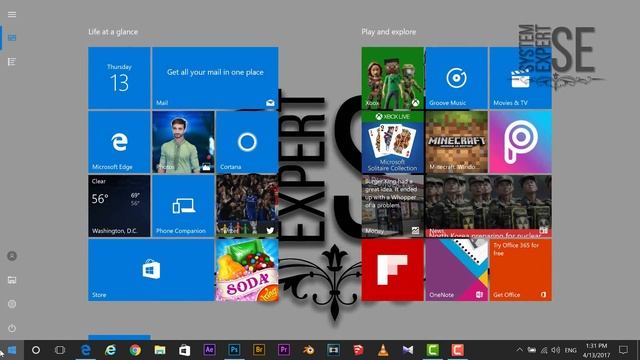Open the File Explorer icon in Start sidebar
This screenshot has height=360, width=640.
pyautogui.click(x=12, y=280)
